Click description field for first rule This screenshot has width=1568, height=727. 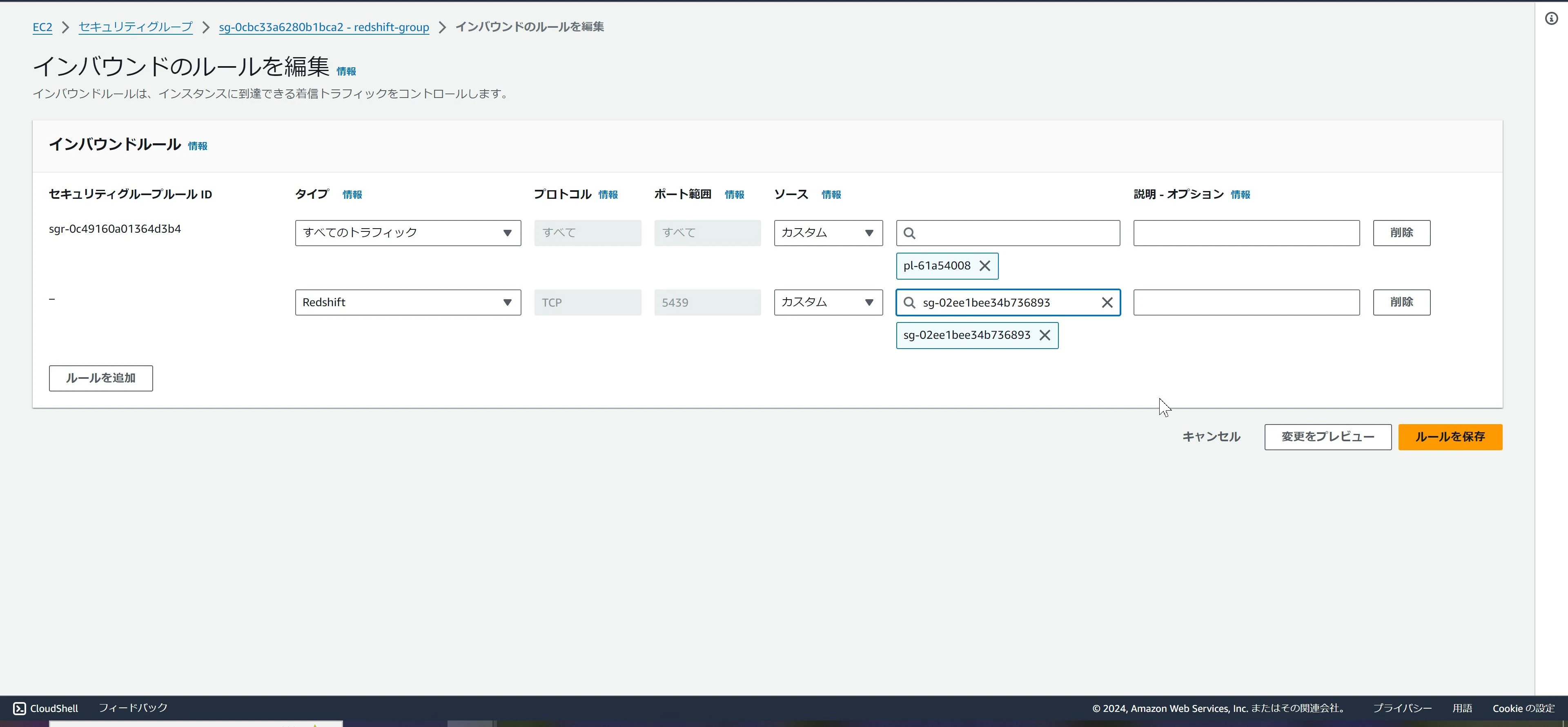[1246, 233]
